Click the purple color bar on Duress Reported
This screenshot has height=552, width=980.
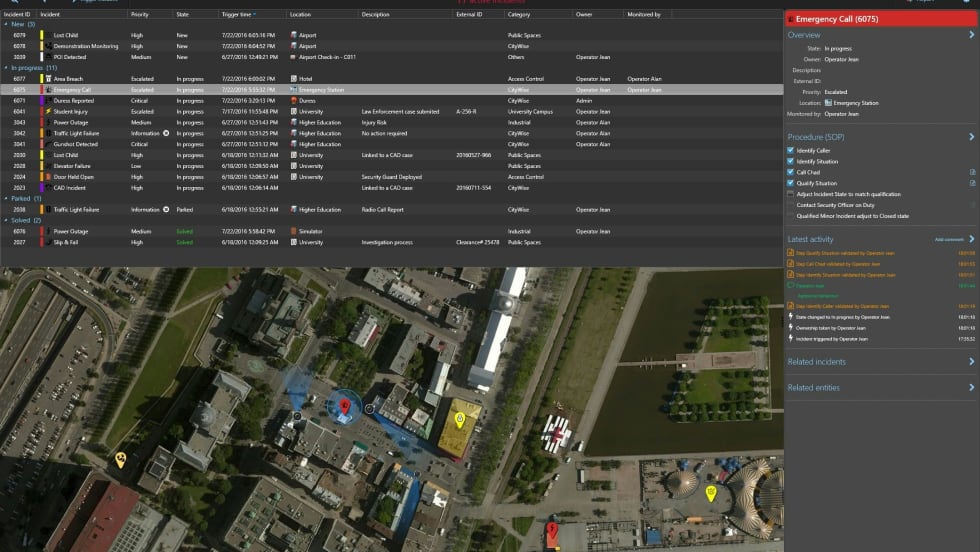(42, 100)
